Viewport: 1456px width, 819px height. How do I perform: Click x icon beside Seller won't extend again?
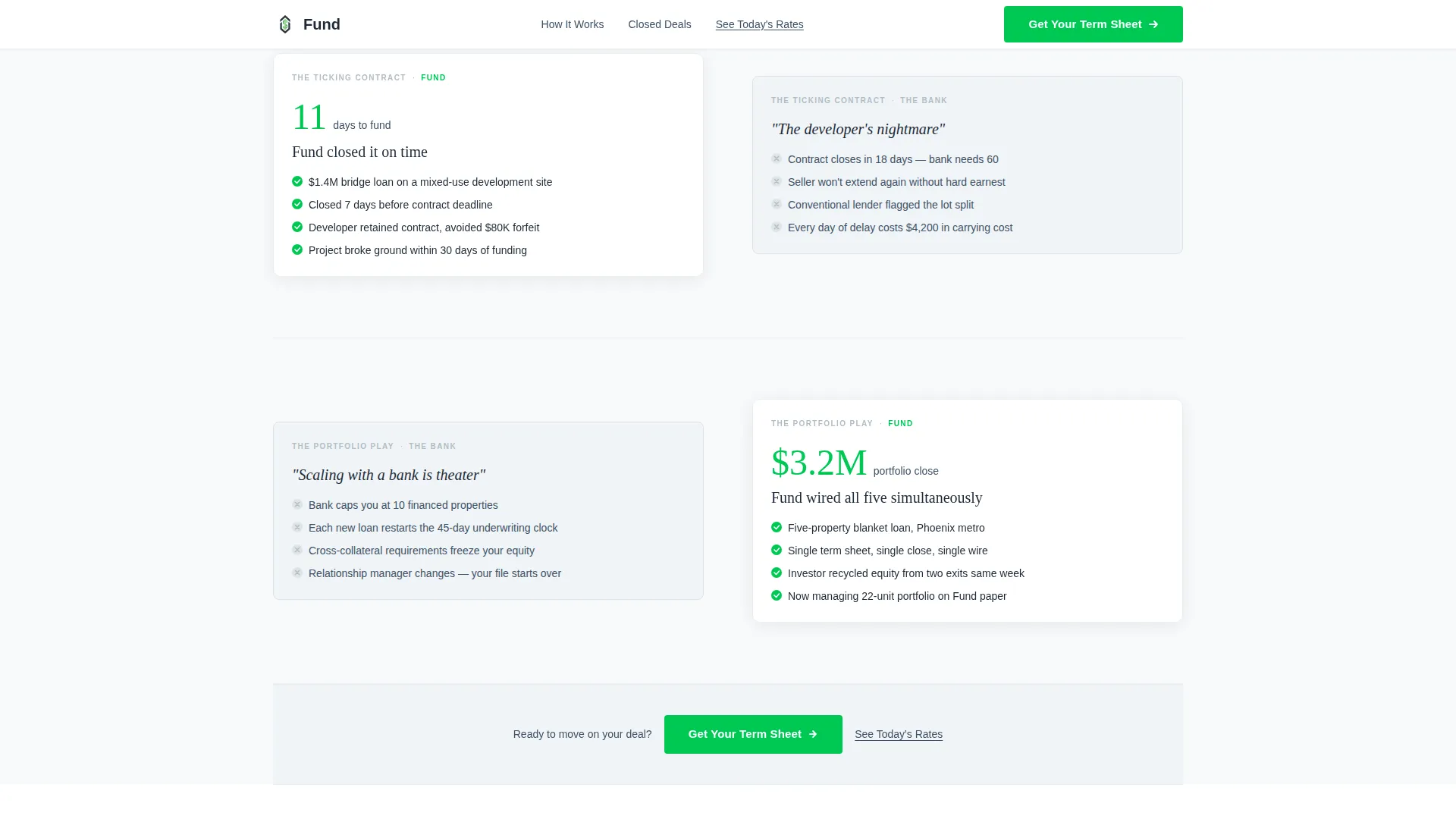777,181
